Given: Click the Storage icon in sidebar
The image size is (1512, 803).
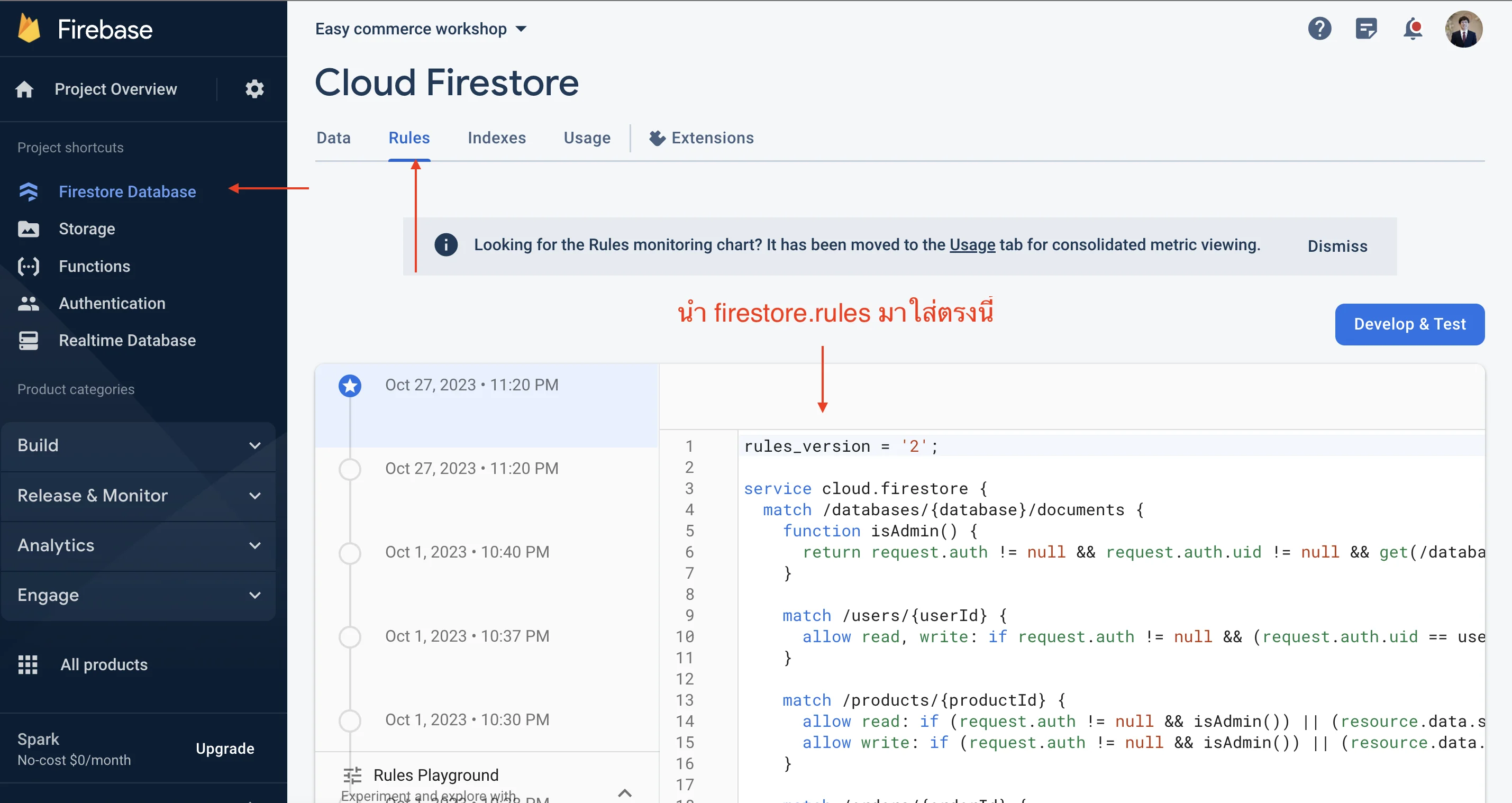Looking at the screenshot, I should (x=28, y=229).
